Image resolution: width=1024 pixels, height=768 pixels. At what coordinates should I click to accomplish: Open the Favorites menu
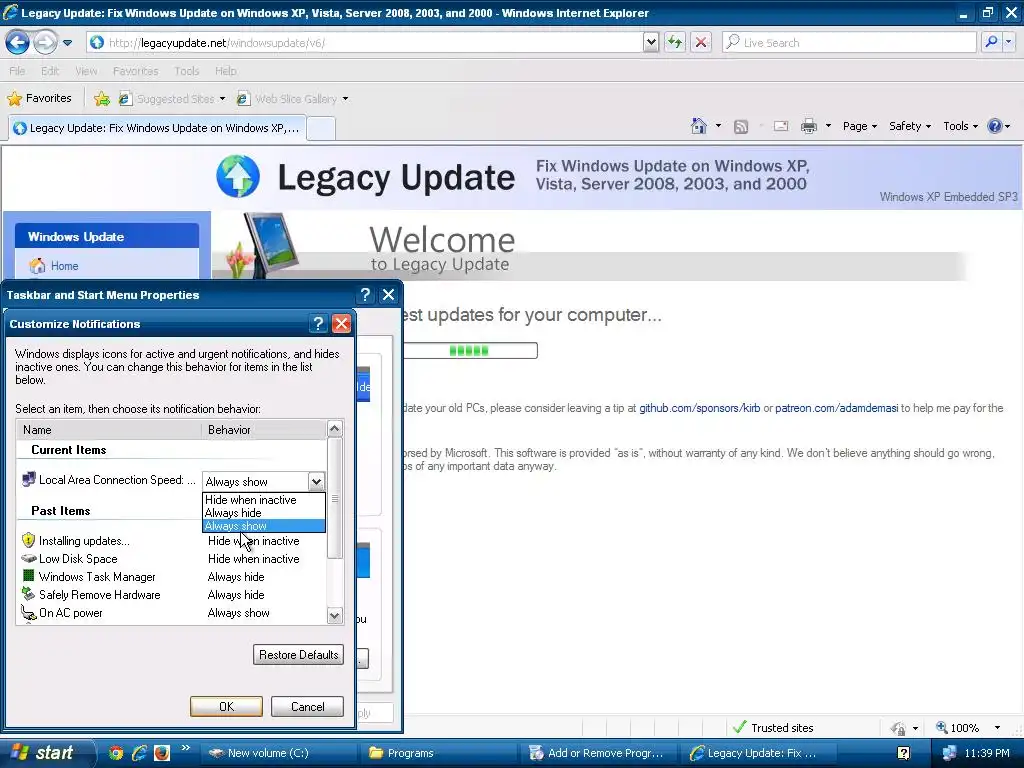135,71
